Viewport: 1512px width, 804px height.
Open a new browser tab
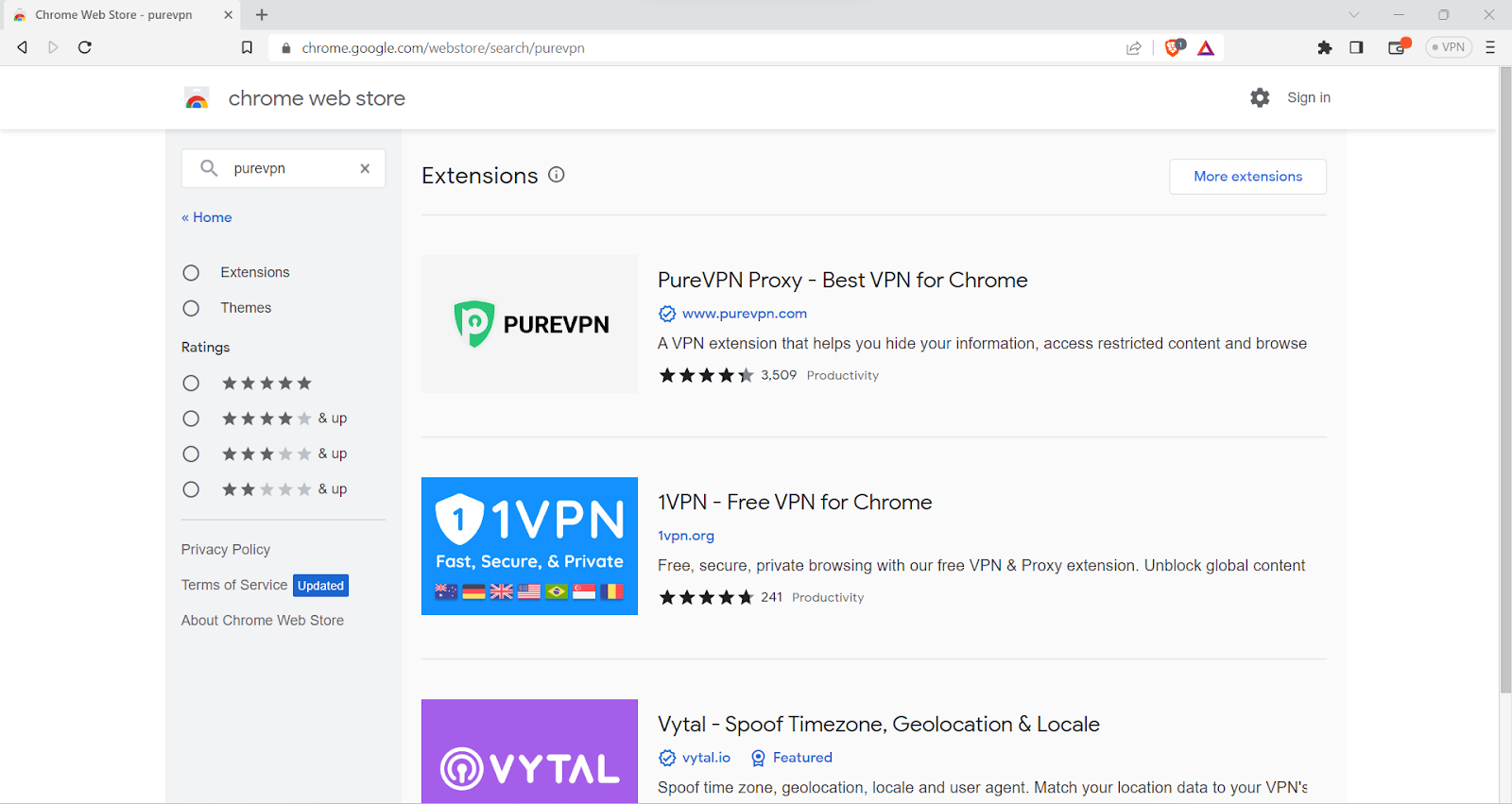coord(262,14)
